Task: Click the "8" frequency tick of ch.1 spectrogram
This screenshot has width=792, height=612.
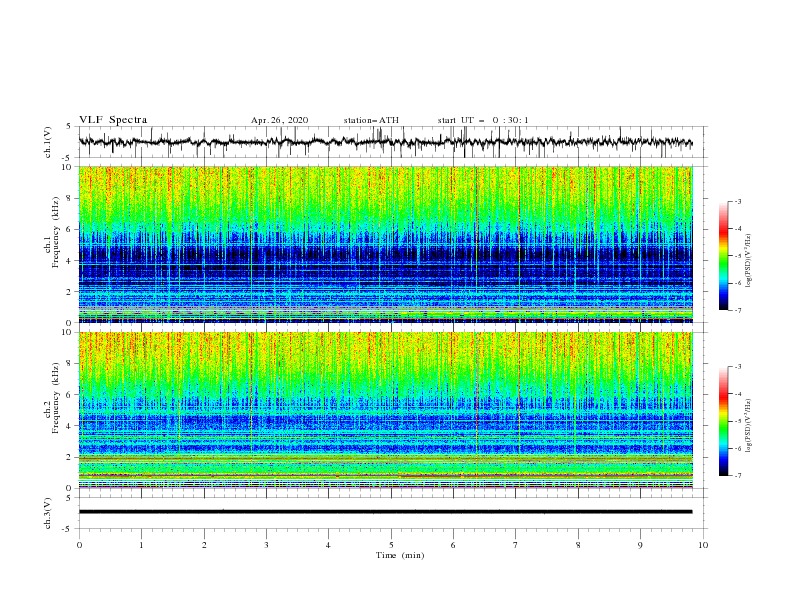Action: click(x=70, y=198)
